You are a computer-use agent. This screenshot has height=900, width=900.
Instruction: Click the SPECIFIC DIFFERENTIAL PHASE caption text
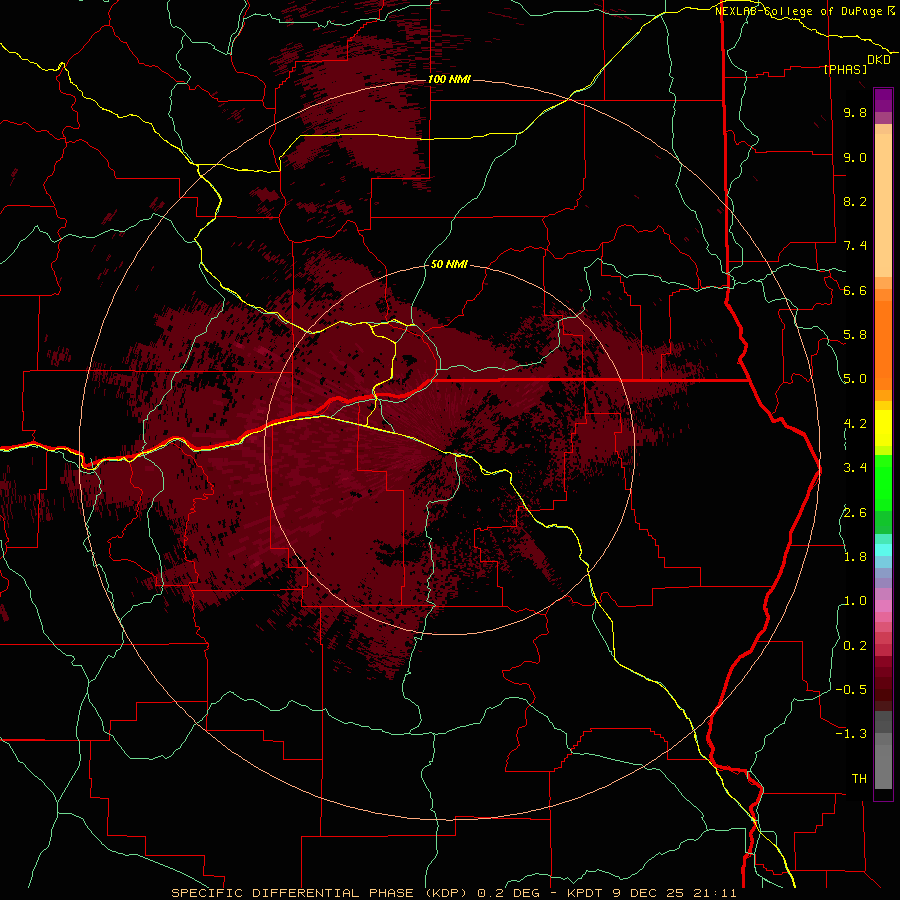point(292,893)
